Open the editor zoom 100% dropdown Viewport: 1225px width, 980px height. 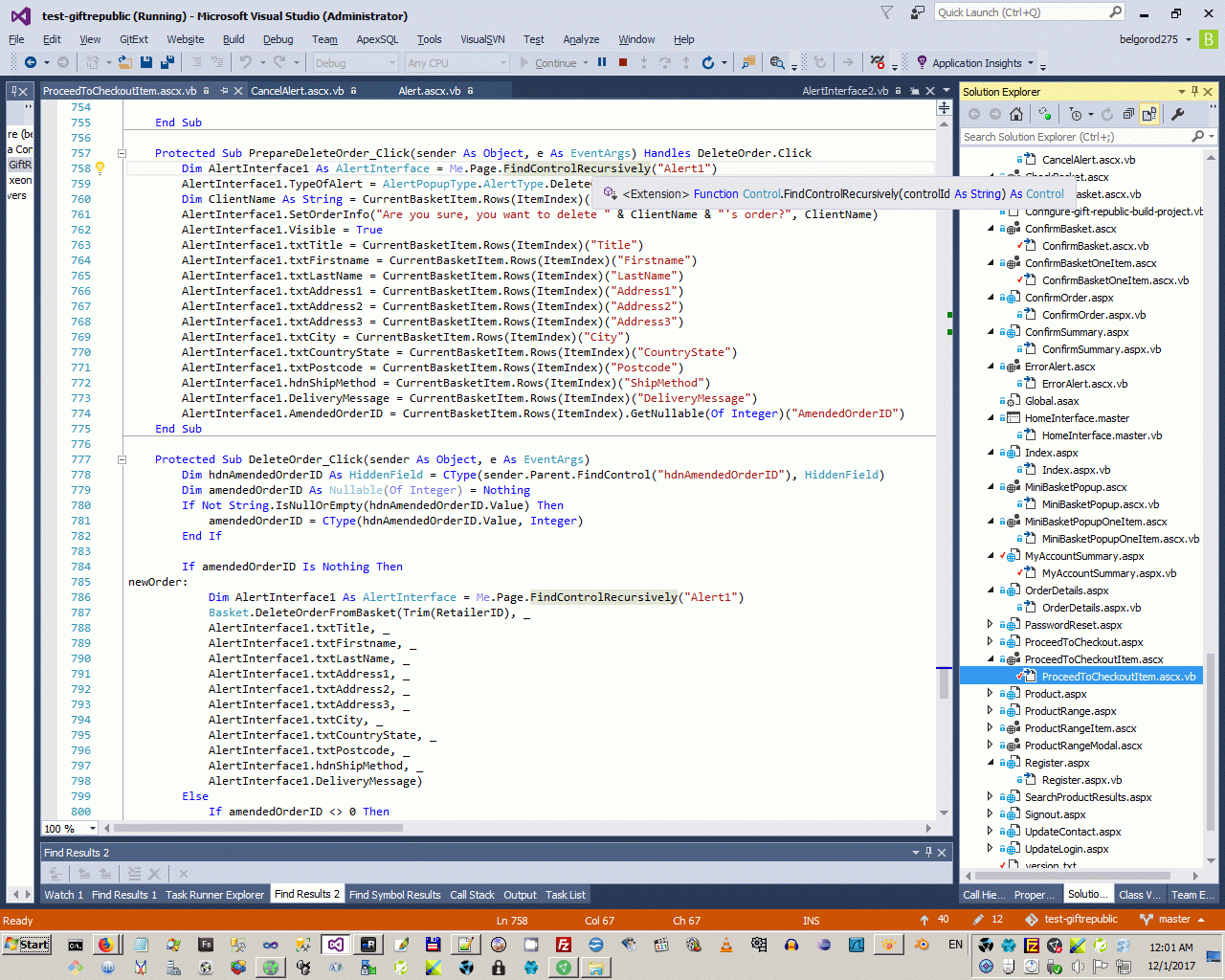pos(92,828)
